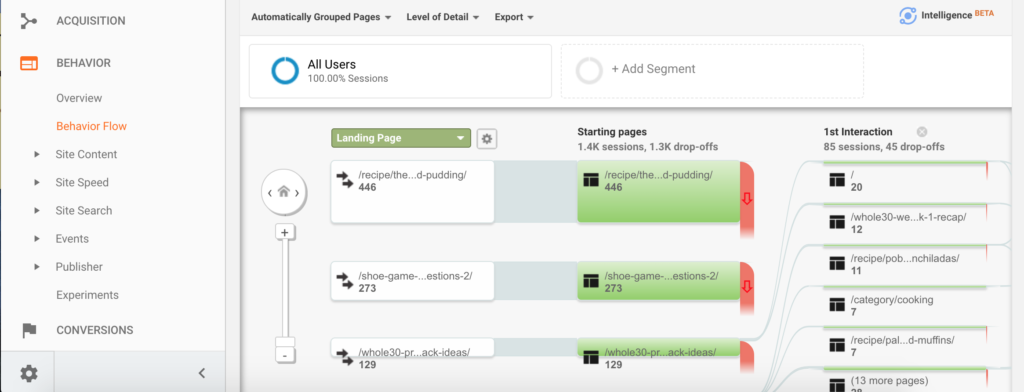
Task: Click the home navigation control in the flow
Action: pyautogui.click(x=283, y=192)
